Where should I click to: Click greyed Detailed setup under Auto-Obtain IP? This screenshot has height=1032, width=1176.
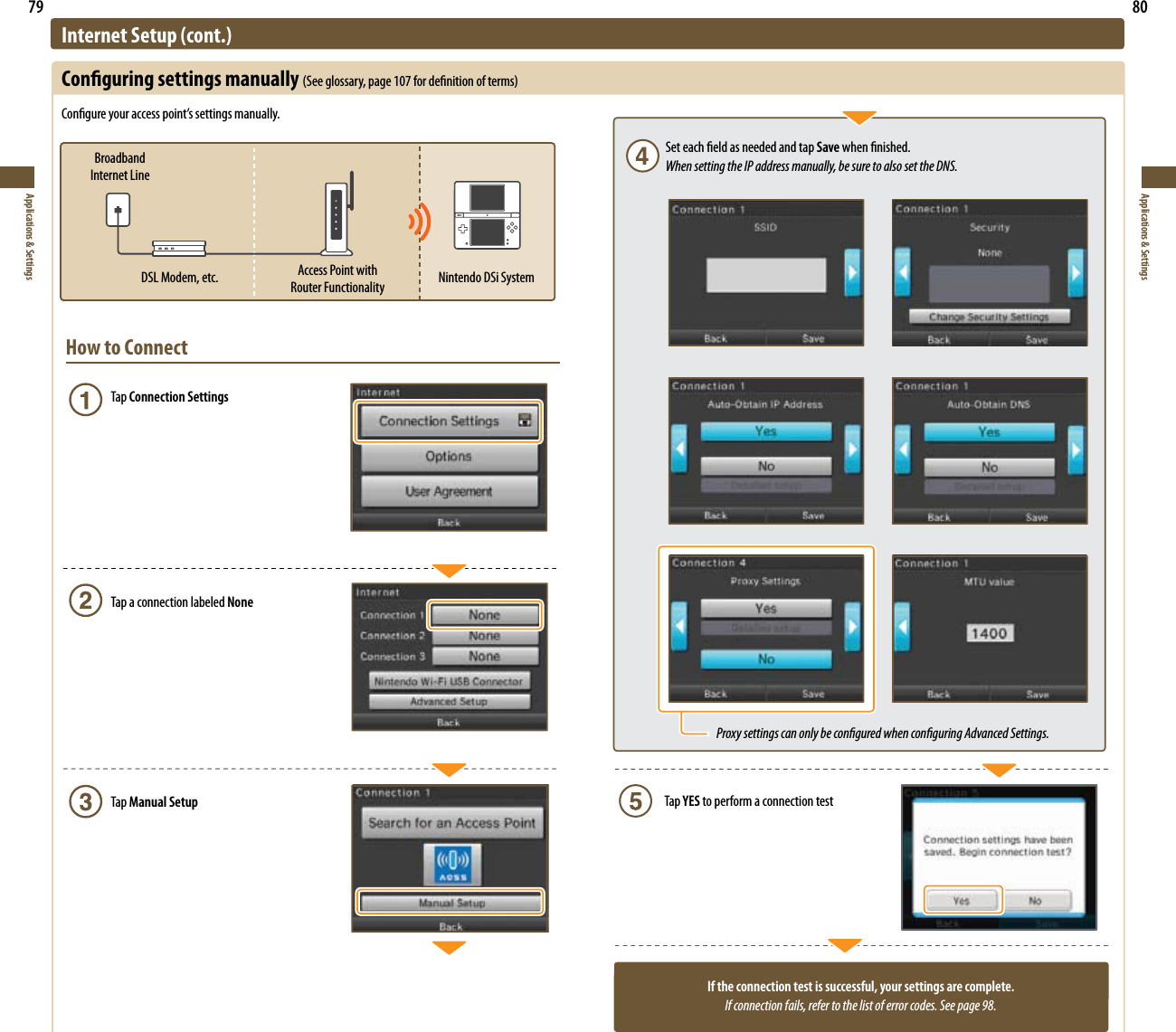[766, 486]
